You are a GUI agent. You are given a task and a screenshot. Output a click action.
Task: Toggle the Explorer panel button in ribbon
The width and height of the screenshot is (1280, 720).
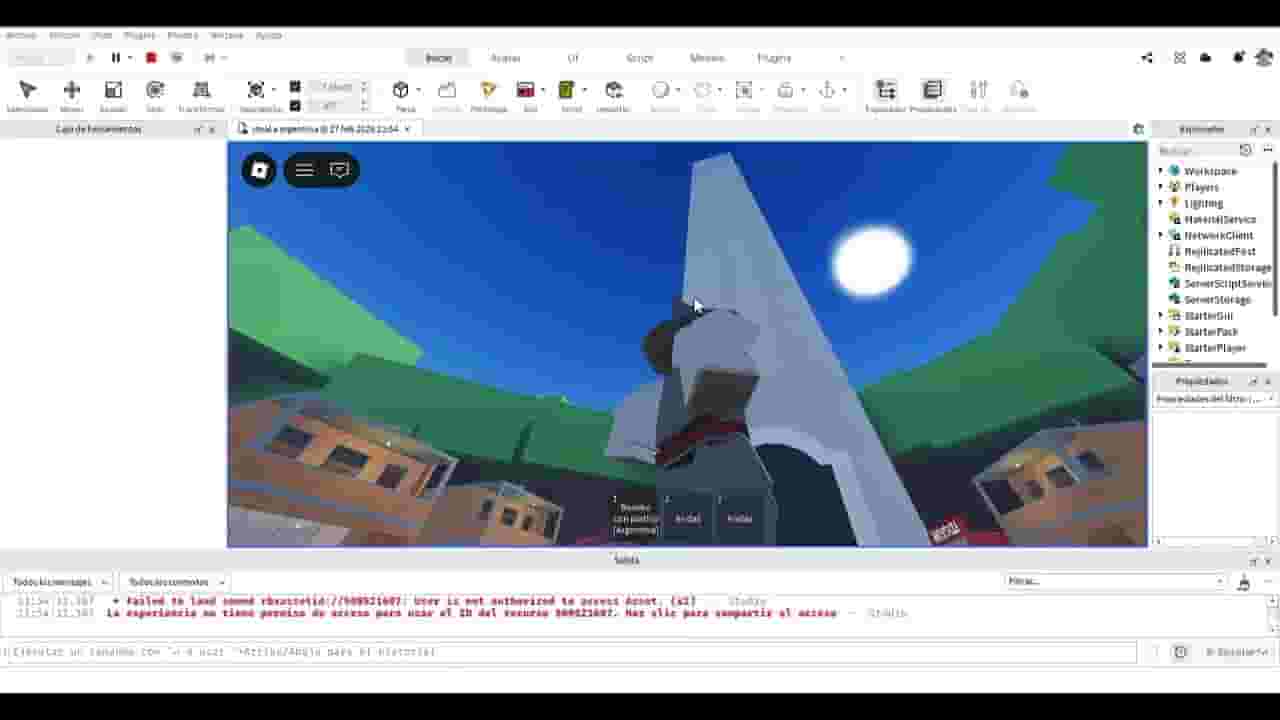[886, 90]
